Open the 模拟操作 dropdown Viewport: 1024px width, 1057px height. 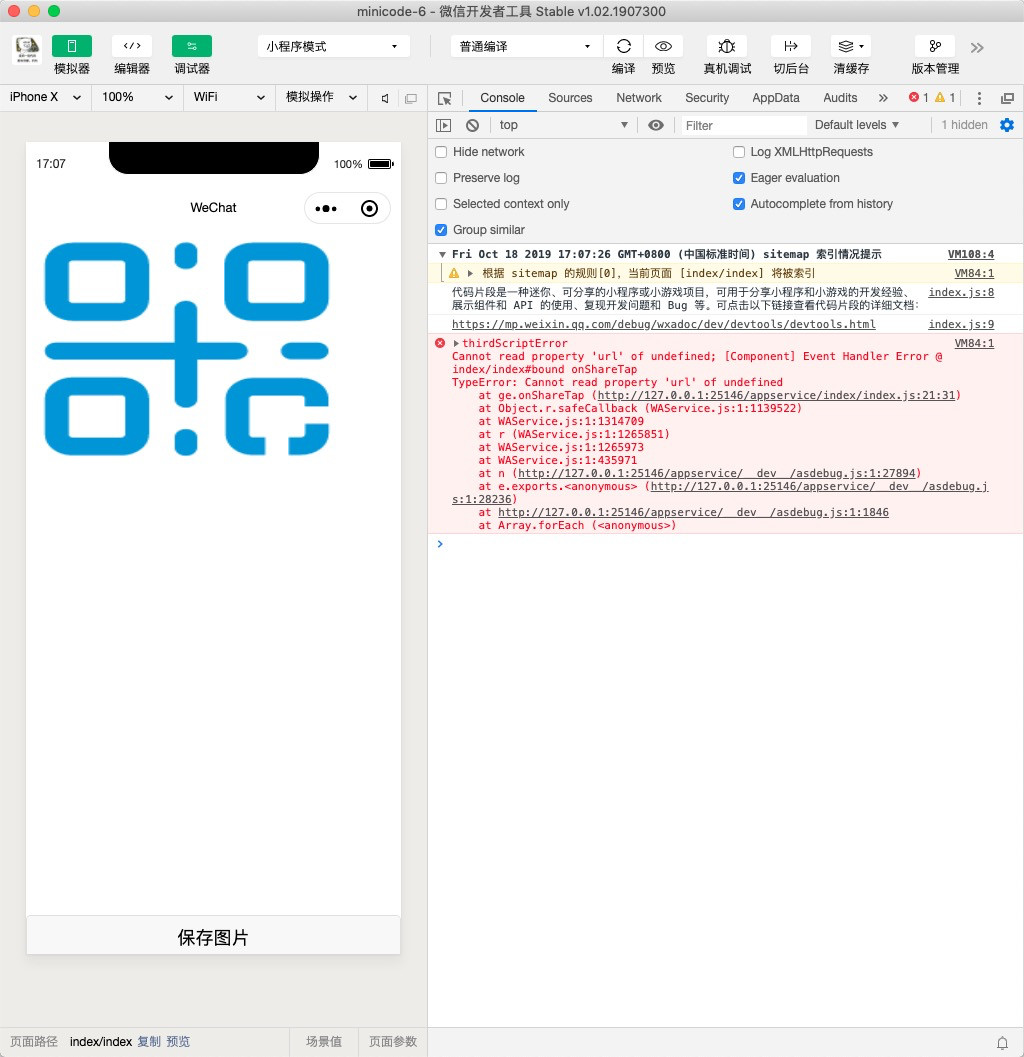pos(321,97)
